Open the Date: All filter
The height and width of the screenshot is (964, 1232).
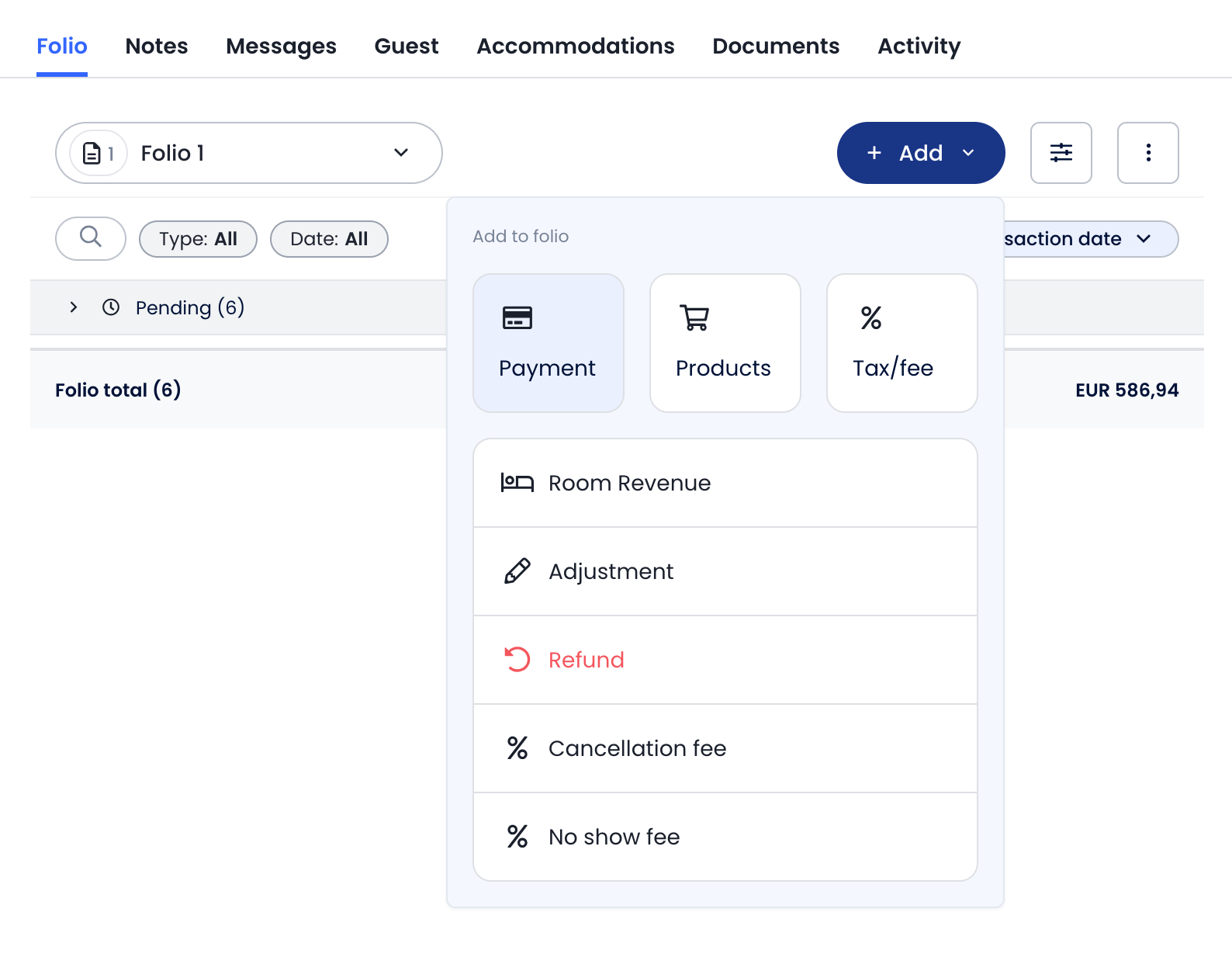329,239
